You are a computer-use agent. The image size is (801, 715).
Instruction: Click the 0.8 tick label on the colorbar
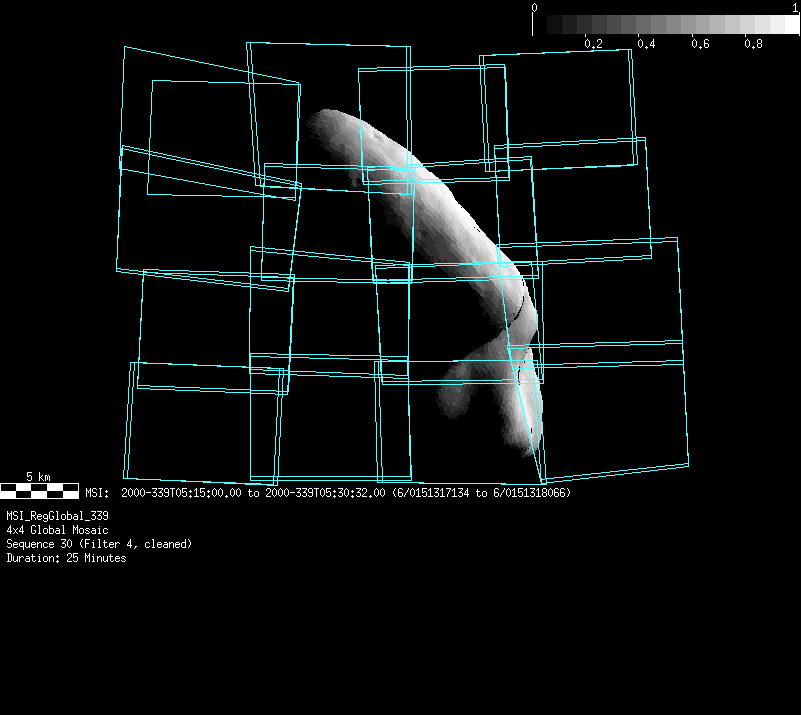pos(753,45)
